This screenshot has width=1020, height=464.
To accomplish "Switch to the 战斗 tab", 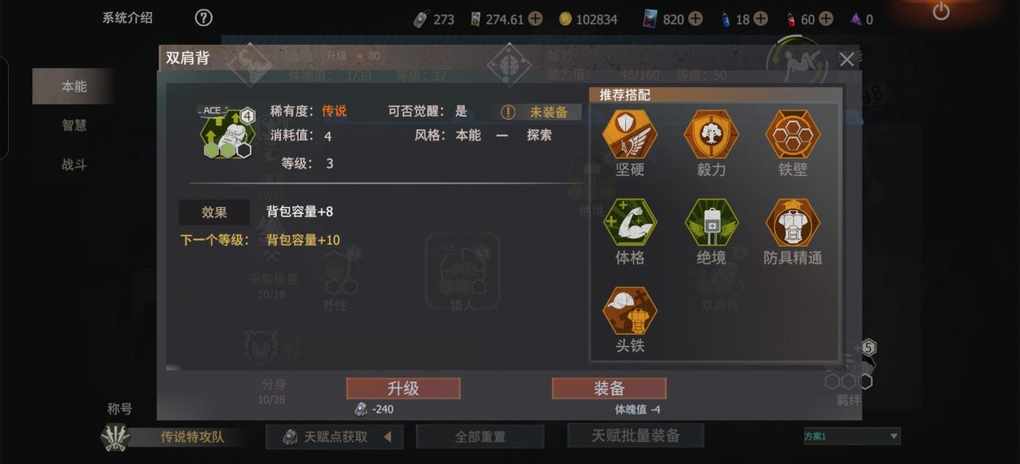I will 74,165.
